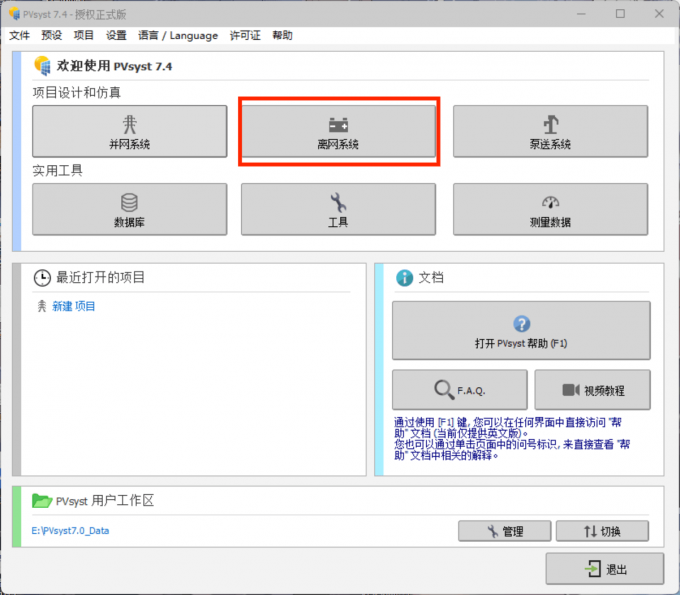Open the 工具 wrench tools button
This screenshot has height=595, width=680.
coord(338,209)
